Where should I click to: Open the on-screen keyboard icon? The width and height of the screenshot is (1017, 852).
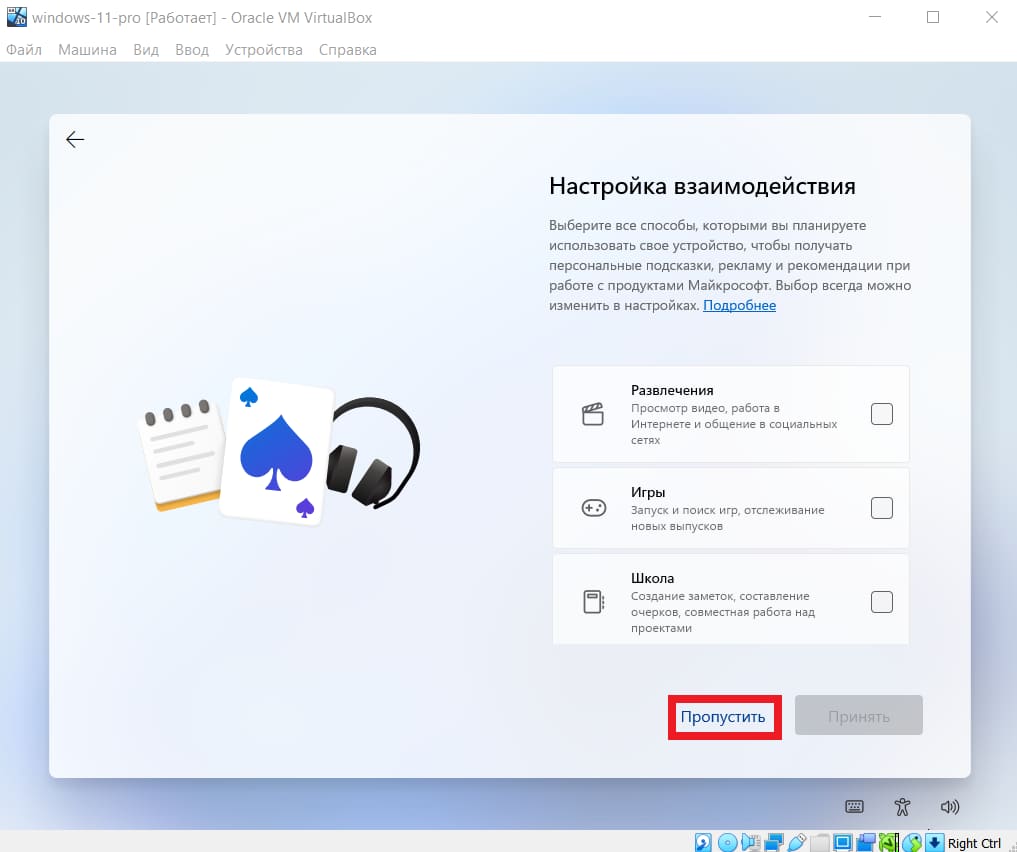tap(854, 807)
